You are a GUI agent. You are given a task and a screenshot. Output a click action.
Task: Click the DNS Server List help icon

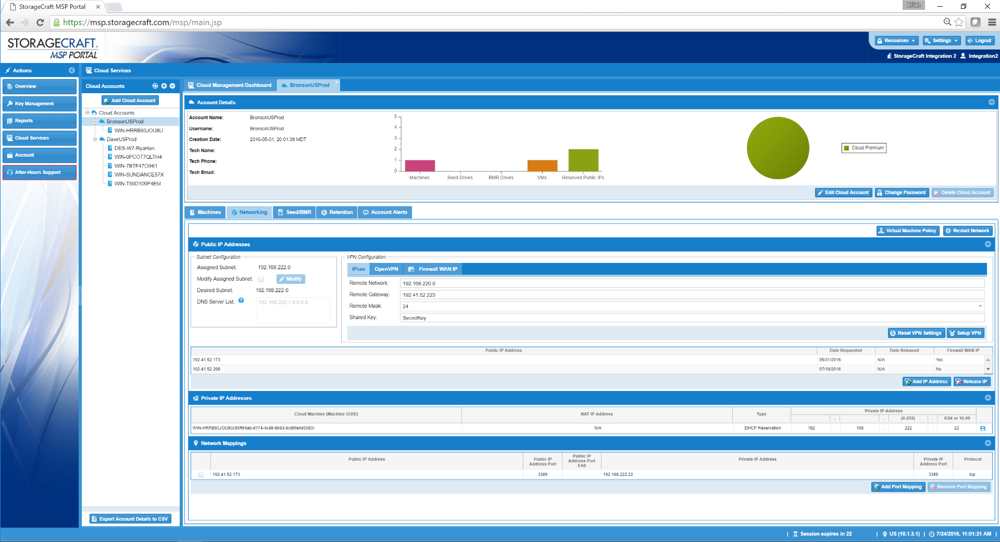coord(241,300)
